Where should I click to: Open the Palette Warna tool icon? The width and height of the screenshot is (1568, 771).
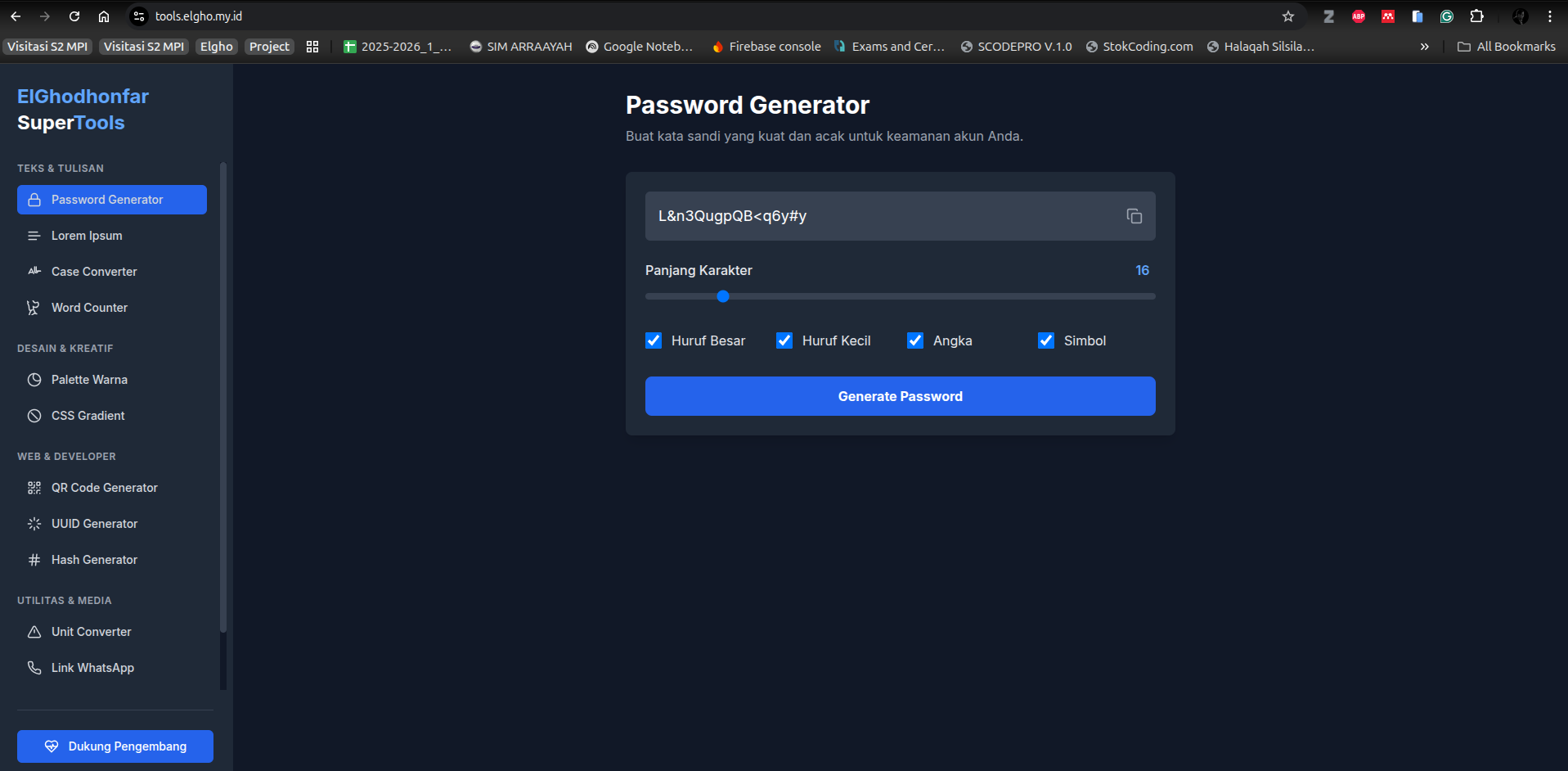point(34,380)
